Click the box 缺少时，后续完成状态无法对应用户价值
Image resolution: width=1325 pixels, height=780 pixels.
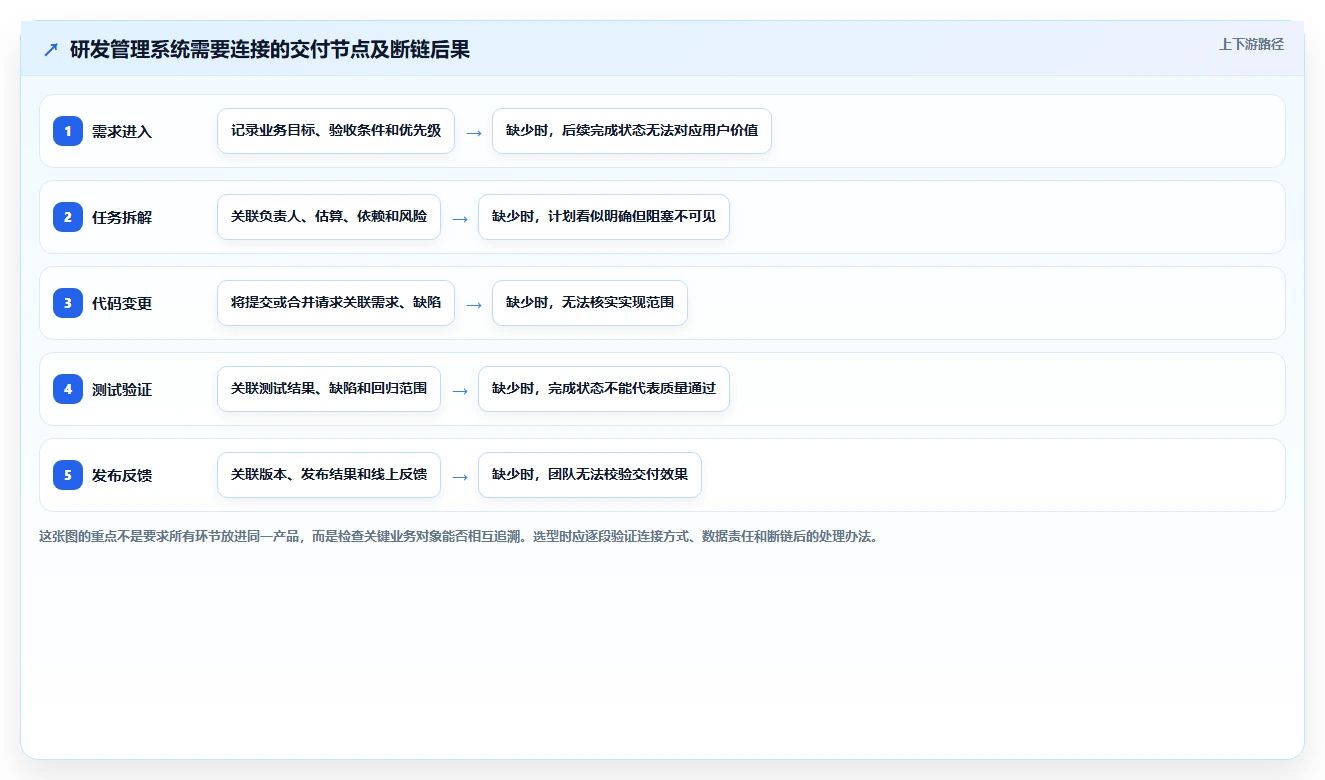(x=632, y=131)
